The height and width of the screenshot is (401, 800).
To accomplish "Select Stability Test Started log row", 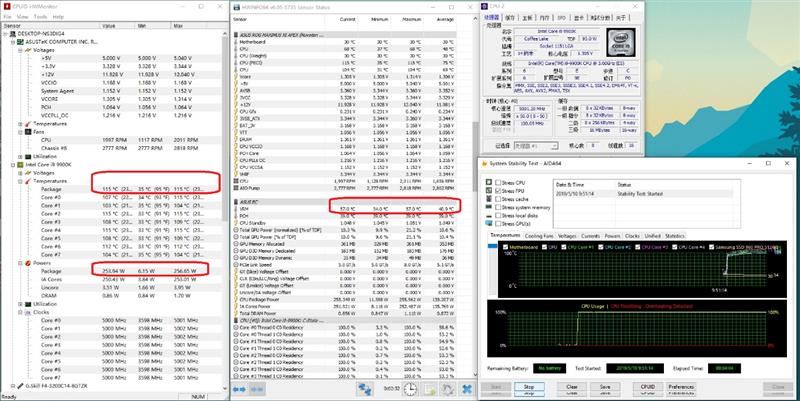I will 643,194.
